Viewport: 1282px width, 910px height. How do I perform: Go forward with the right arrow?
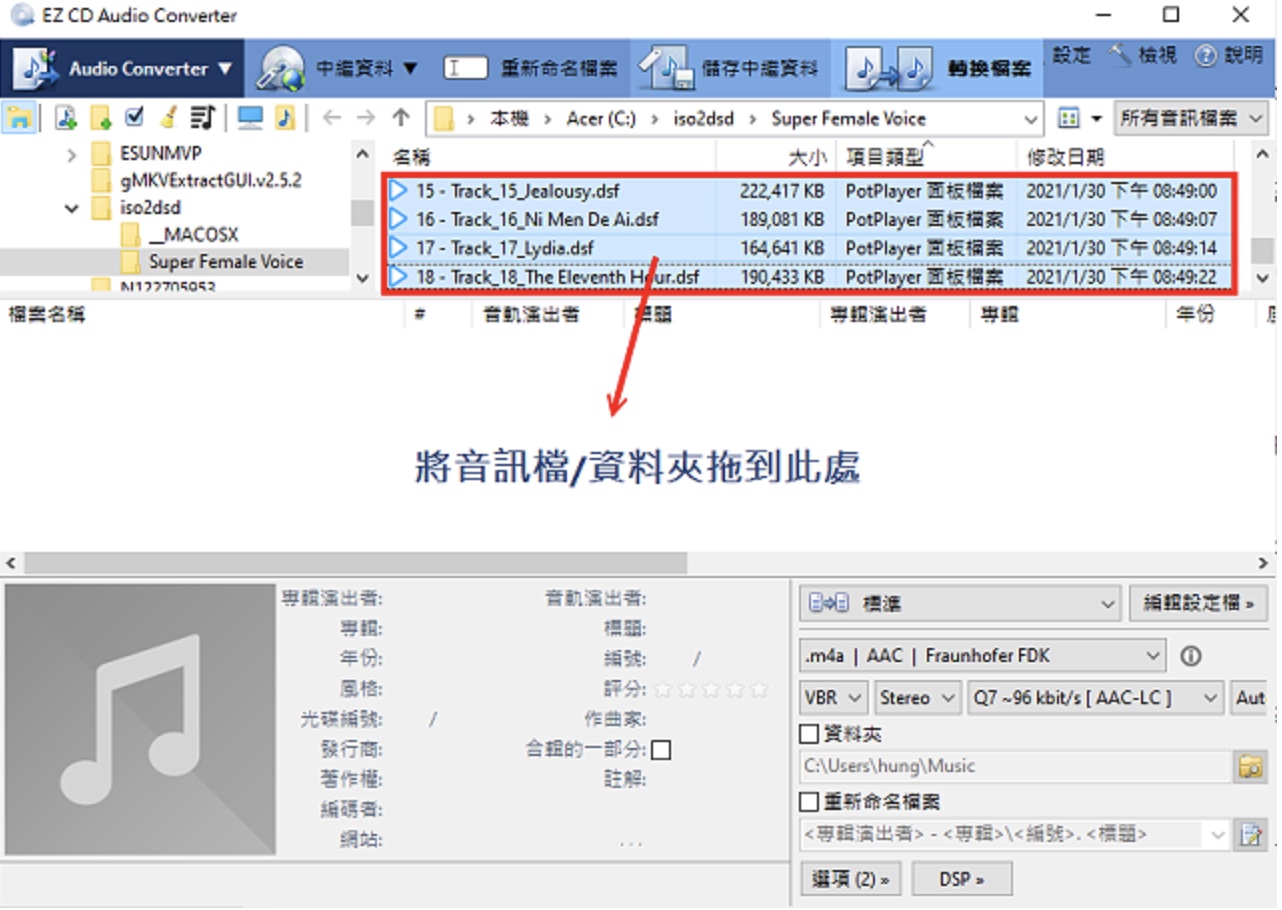(x=366, y=118)
